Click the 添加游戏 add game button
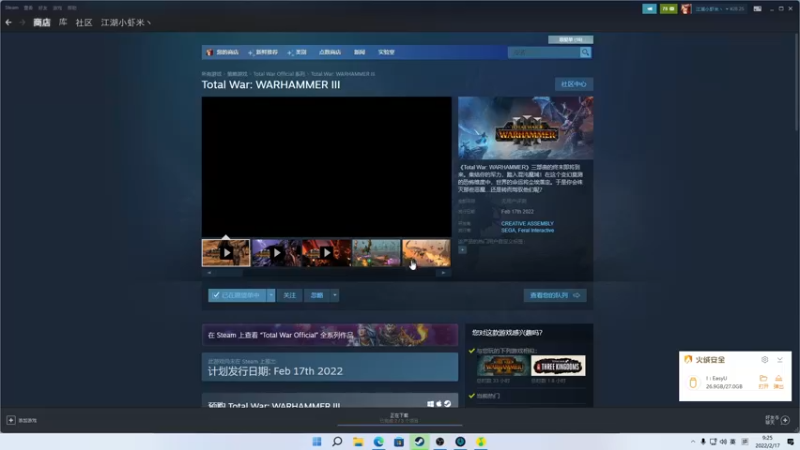This screenshot has height=450, width=800. coord(22,420)
